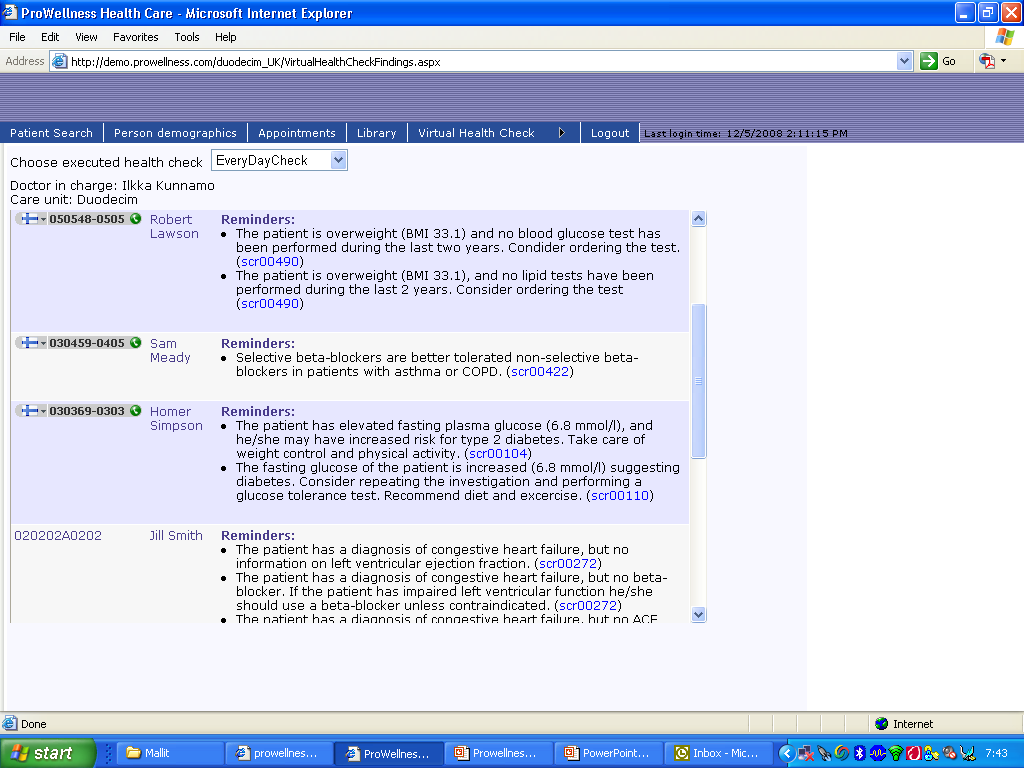Click the patient ID 020202A0202 link
The image size is (1024, 768).
[58, 536]
